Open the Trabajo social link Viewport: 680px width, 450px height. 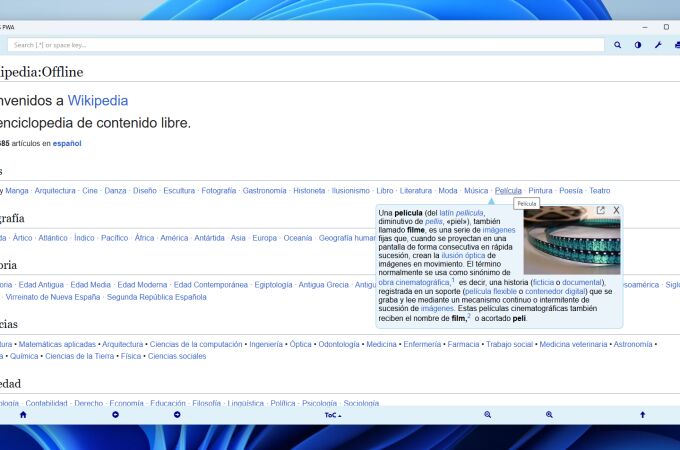509,344
